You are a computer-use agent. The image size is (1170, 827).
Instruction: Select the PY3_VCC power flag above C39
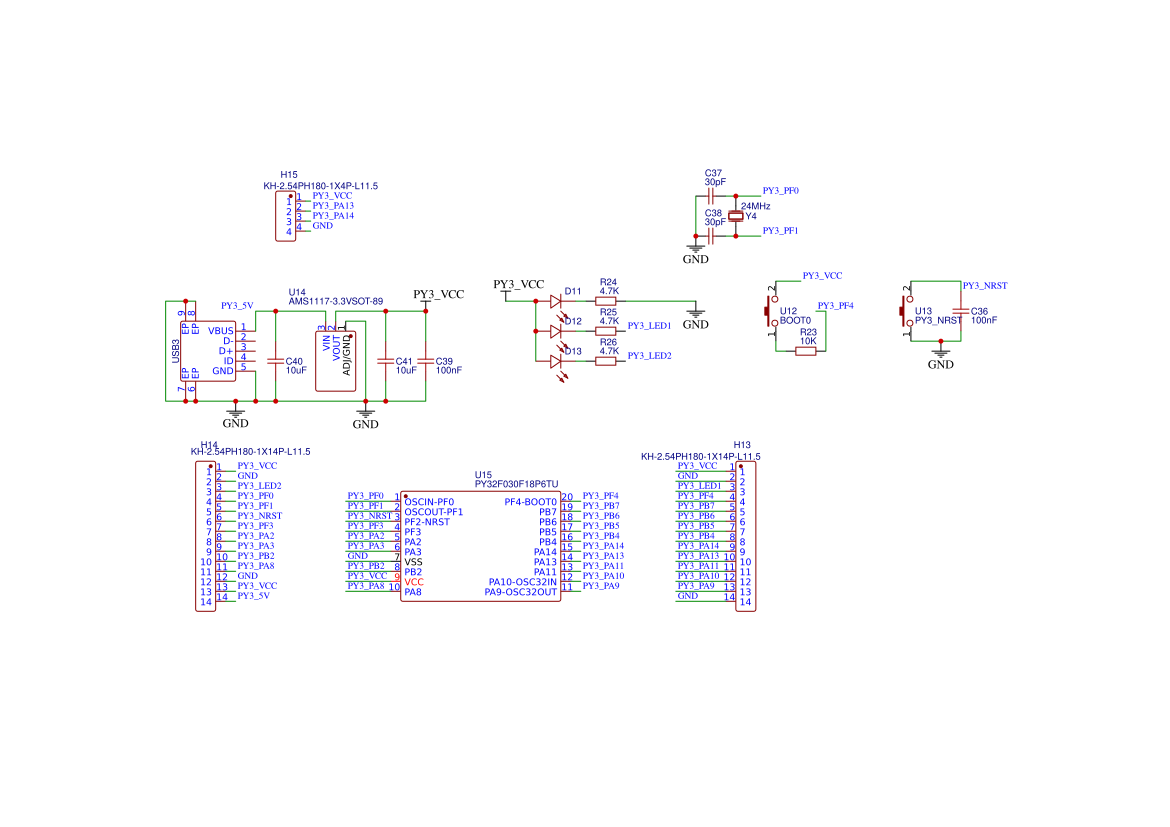pyautogui.click(x=439, y=296)
